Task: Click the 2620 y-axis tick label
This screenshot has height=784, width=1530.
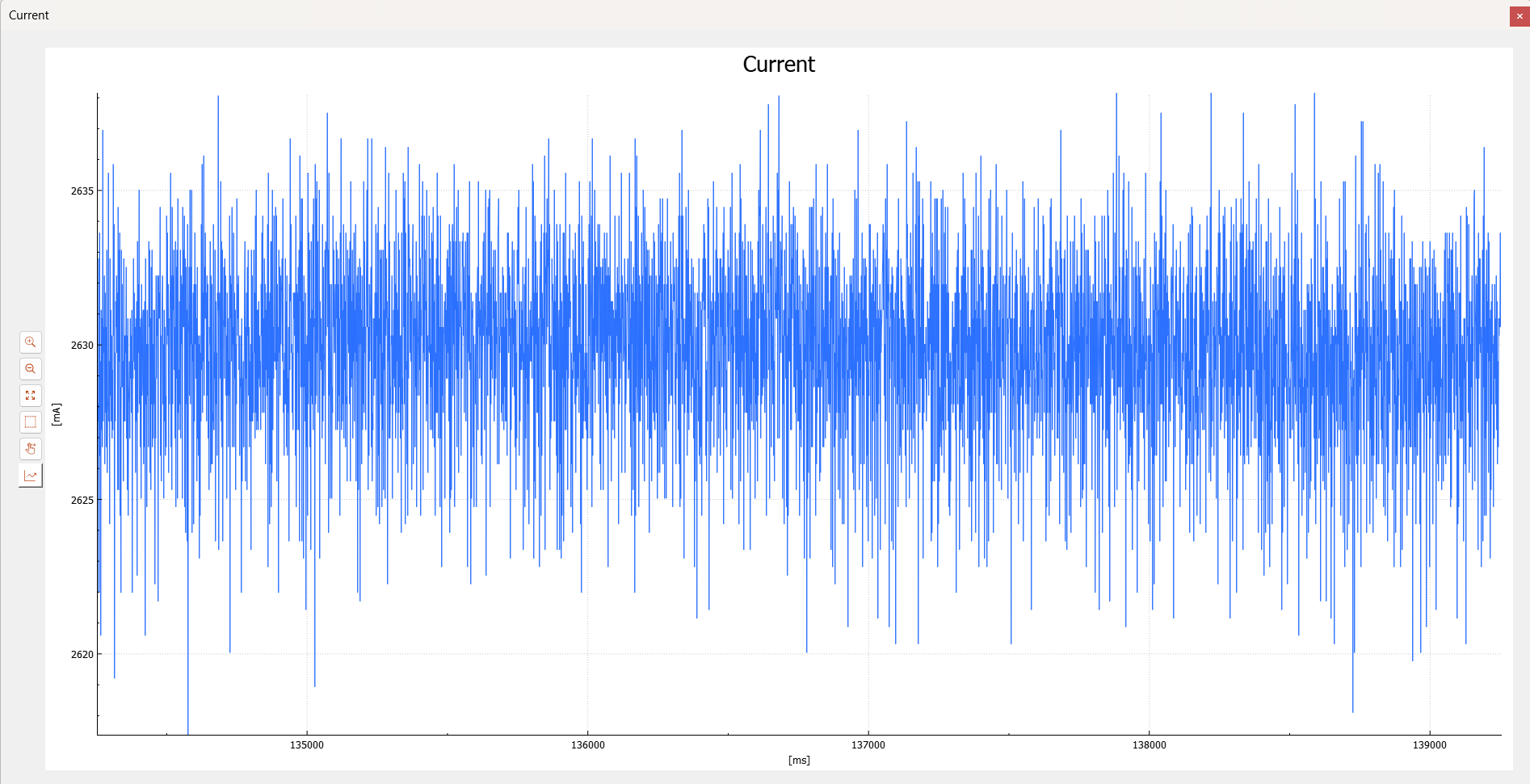Action: 82,654
